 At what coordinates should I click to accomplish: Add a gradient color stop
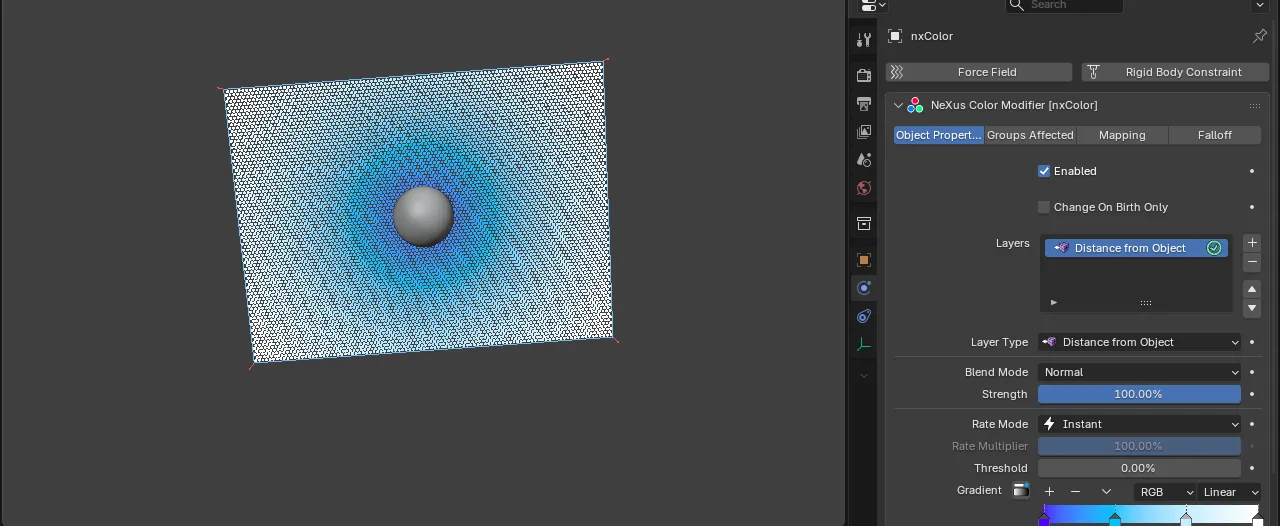(x=1049, y=492)
